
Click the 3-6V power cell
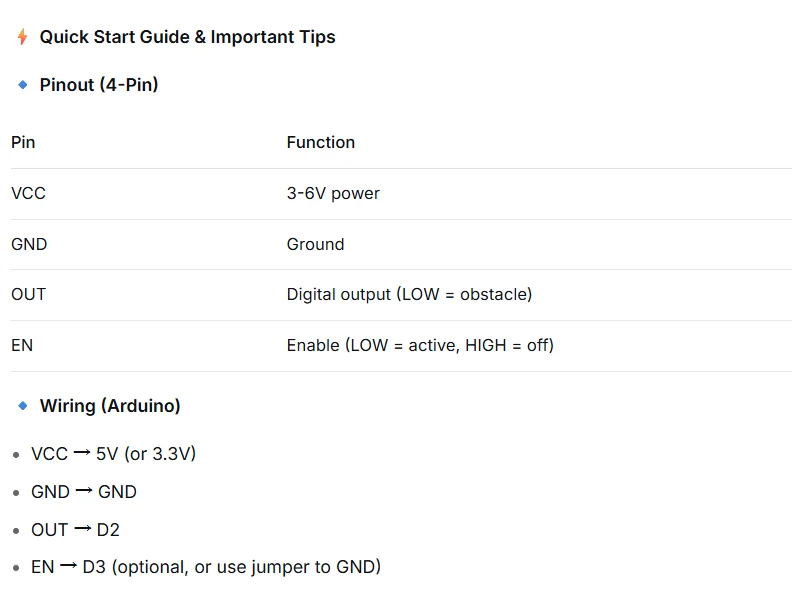tap(333, 193)
